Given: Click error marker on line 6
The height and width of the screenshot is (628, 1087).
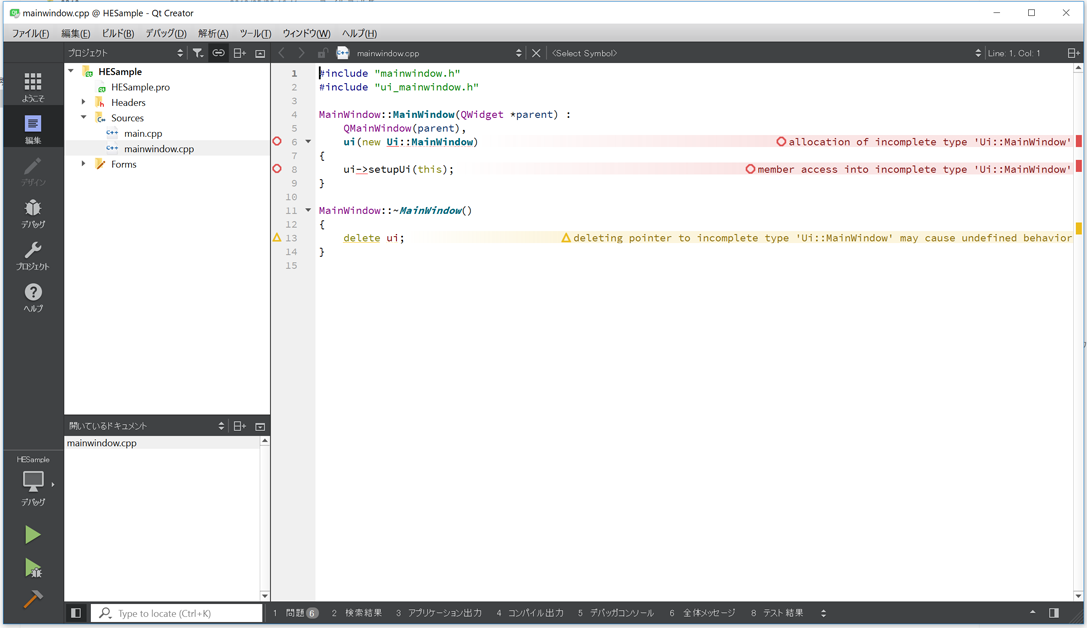Looking at the screenshot, I should tap(277, 141).
